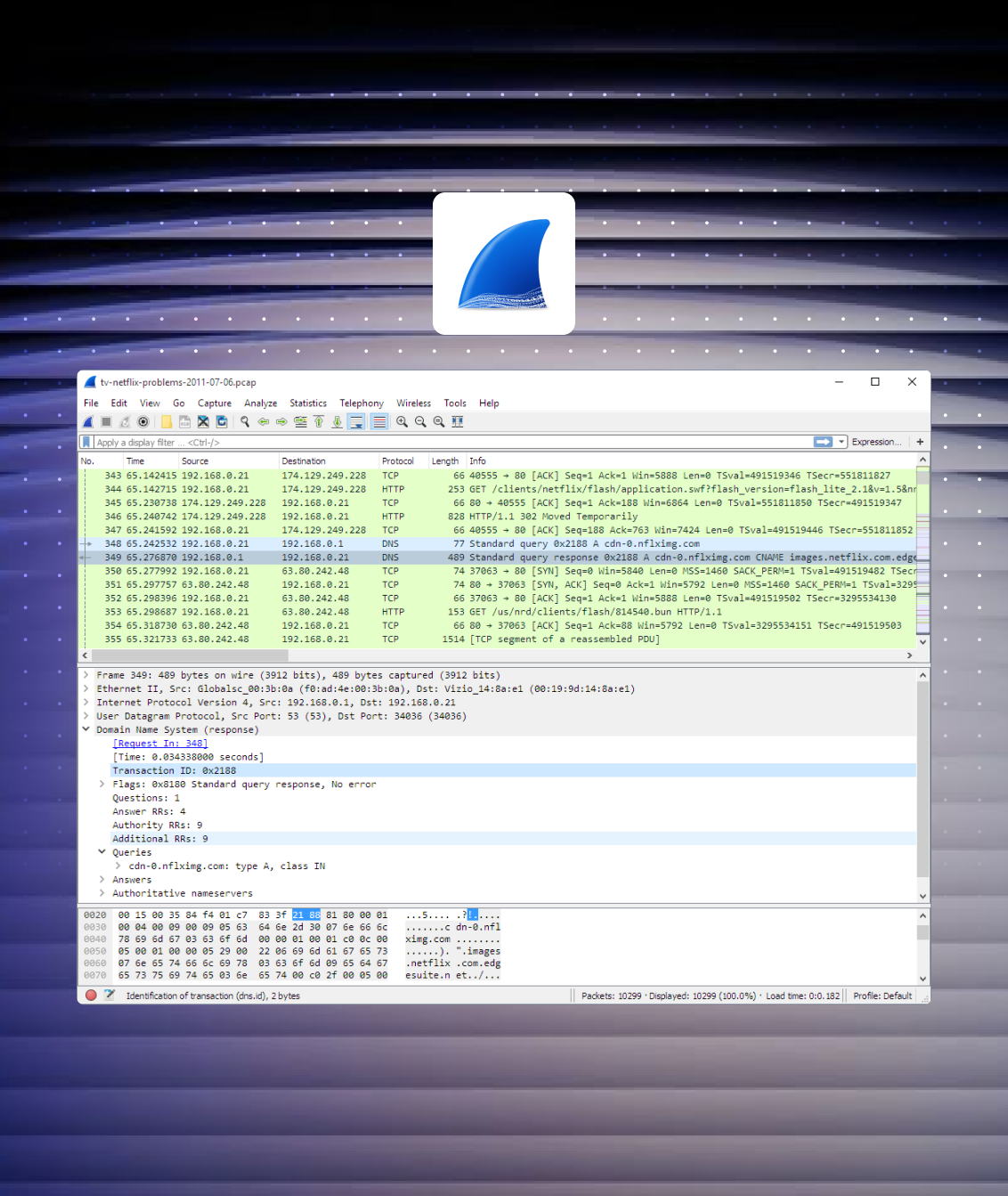Expand Authoritative nameservers node
This screenshot has height=1196, width=1008.
102,893
